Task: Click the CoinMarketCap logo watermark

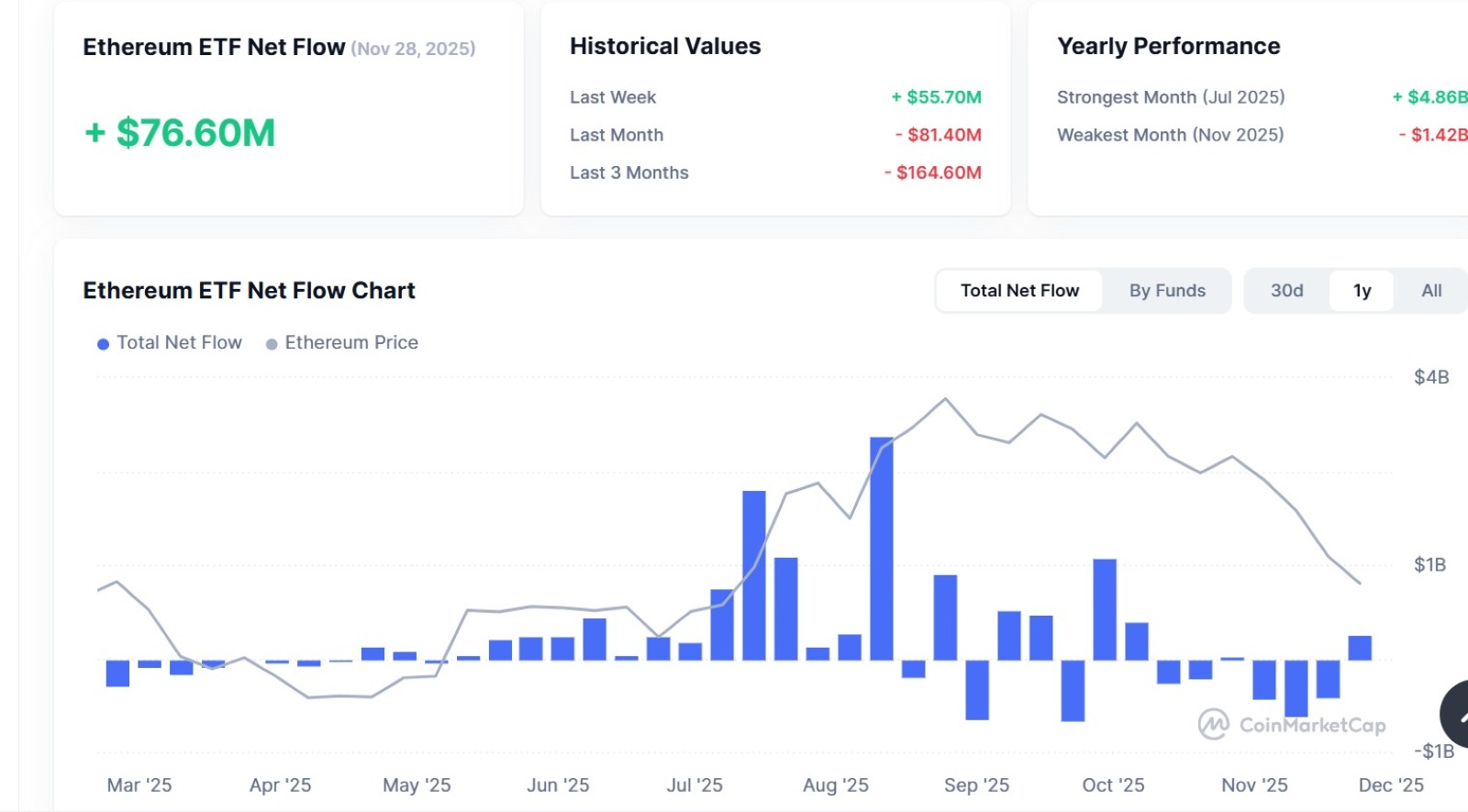Action: pos(1292,725)
